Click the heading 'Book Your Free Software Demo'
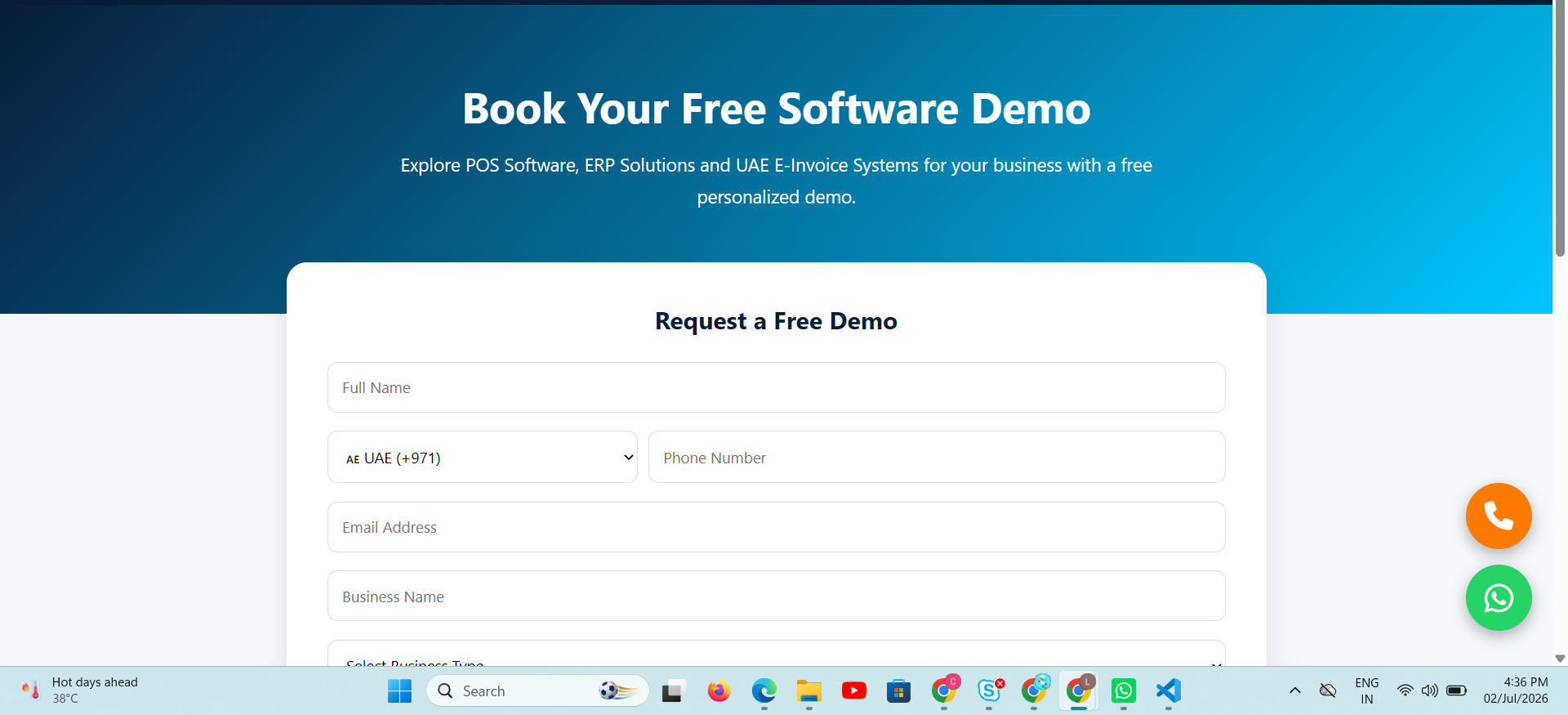 [777, 109]
